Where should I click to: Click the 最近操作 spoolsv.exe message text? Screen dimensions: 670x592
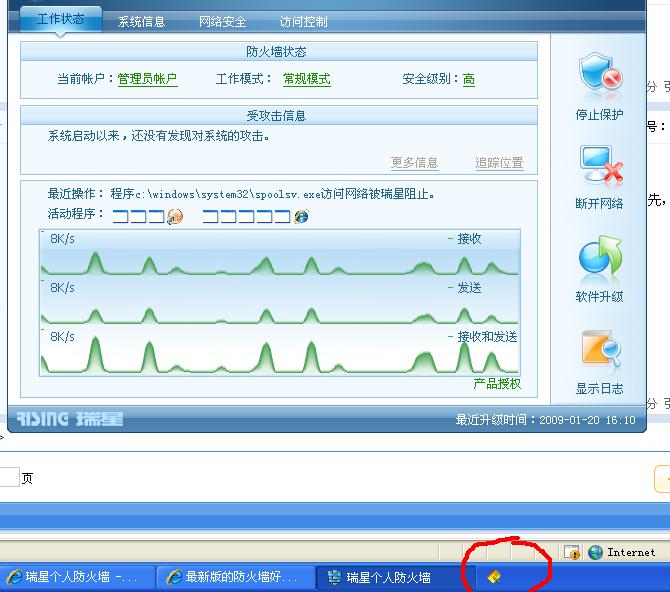click(x=241, y=194)
